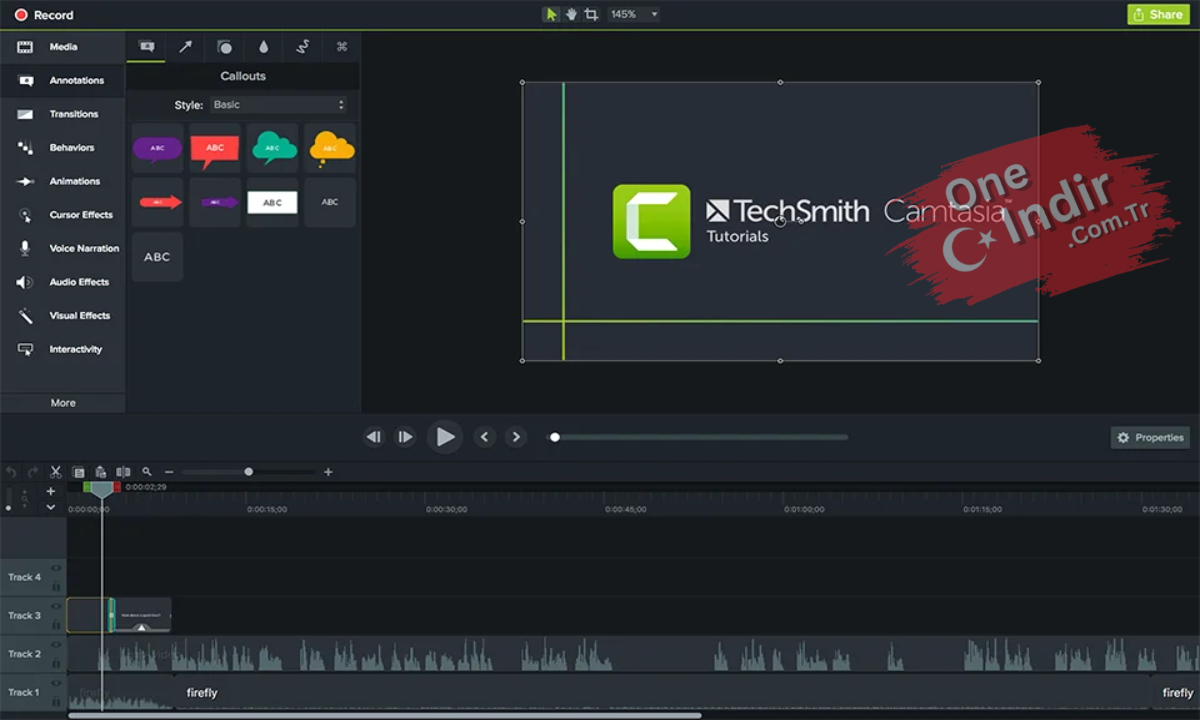
Task: Open the Audio Effects tab
Action: [62, 282]
